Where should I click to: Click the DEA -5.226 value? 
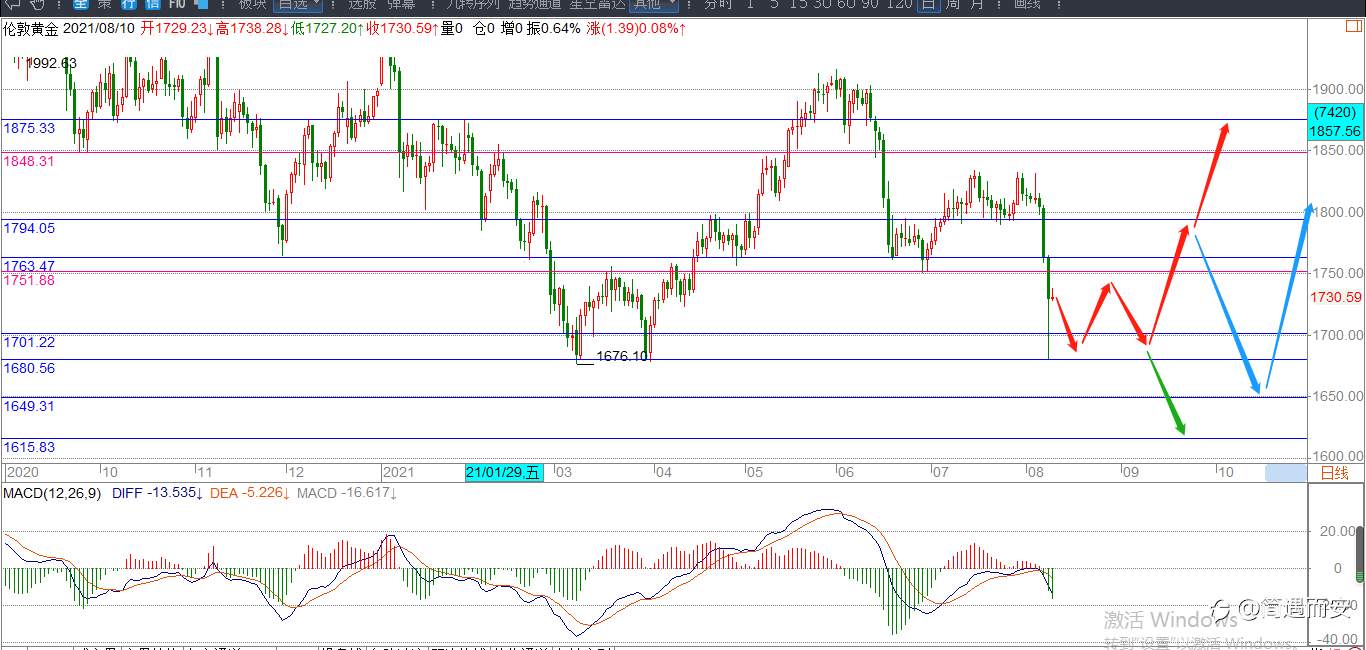[250, 493]
